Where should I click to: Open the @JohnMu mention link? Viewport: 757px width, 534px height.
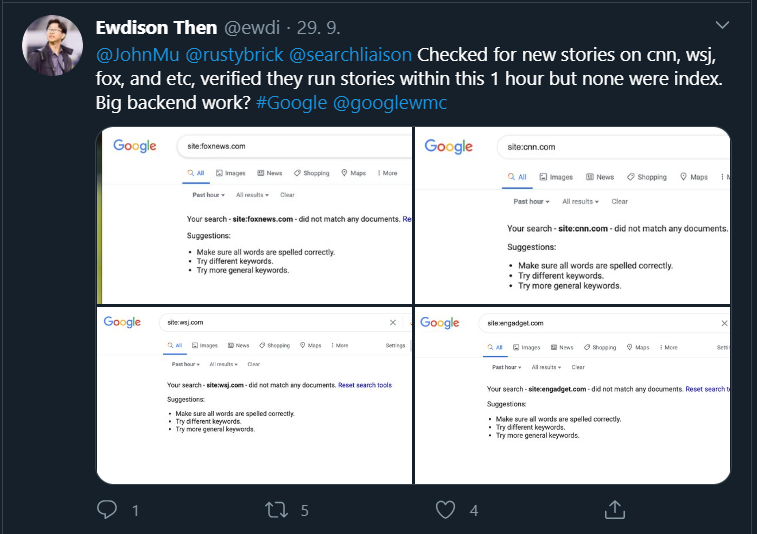[138, 55]
